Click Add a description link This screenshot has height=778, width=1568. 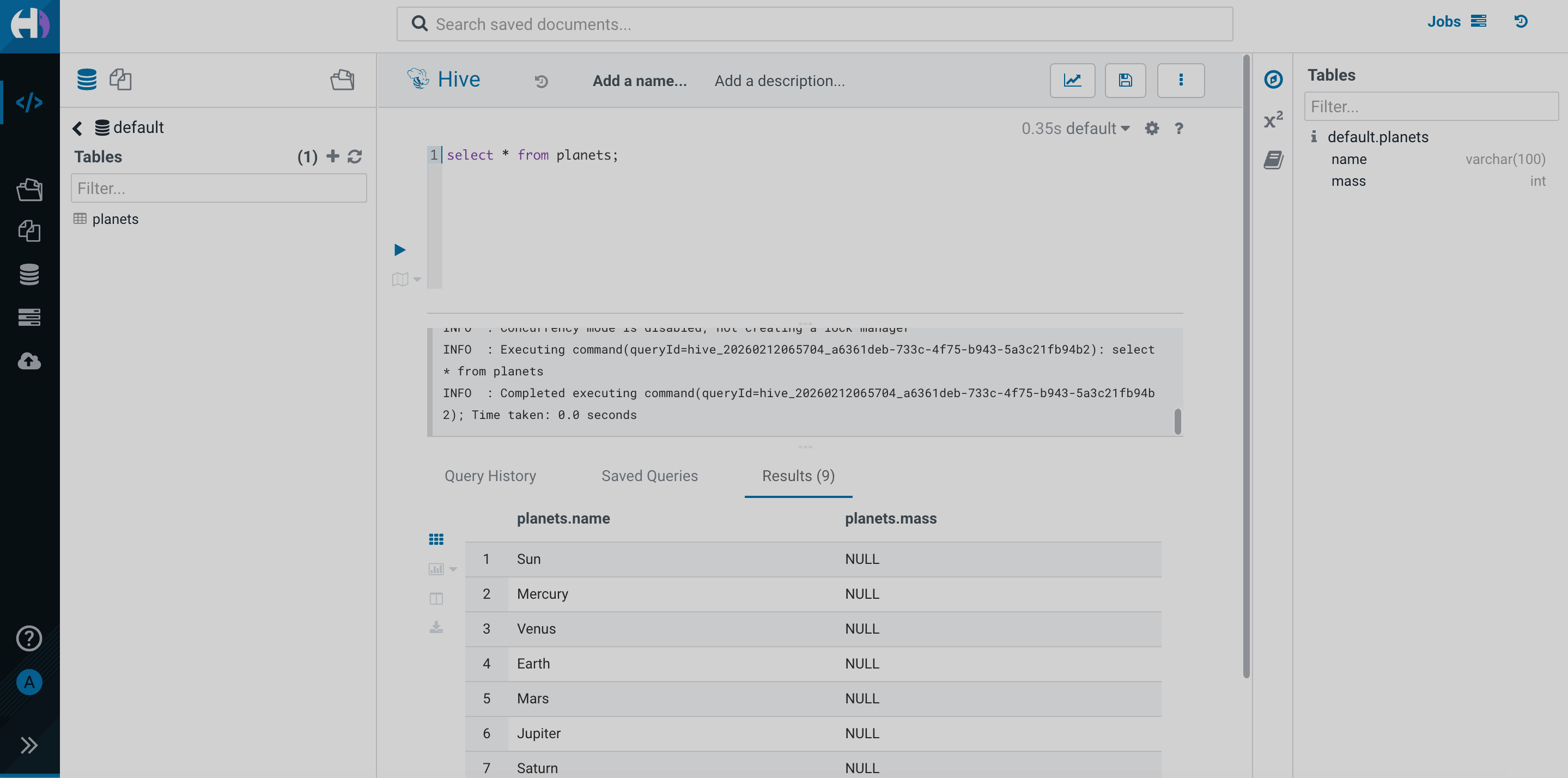tap(779, 80)
